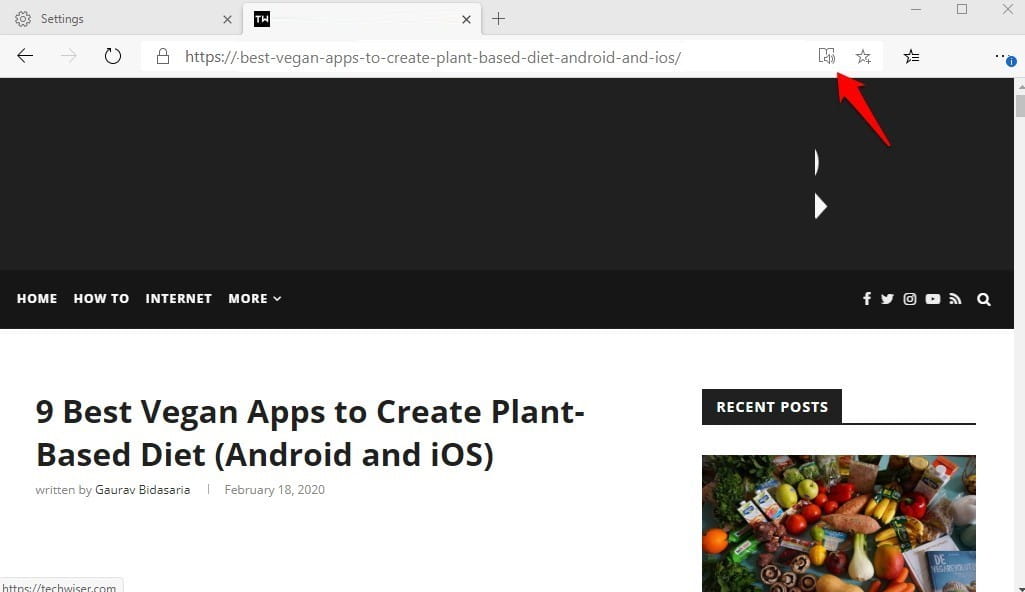The width and height of the screenshot is (1025, 592).
Task: Open the HOW TO menu item
Action: [101, 299]
